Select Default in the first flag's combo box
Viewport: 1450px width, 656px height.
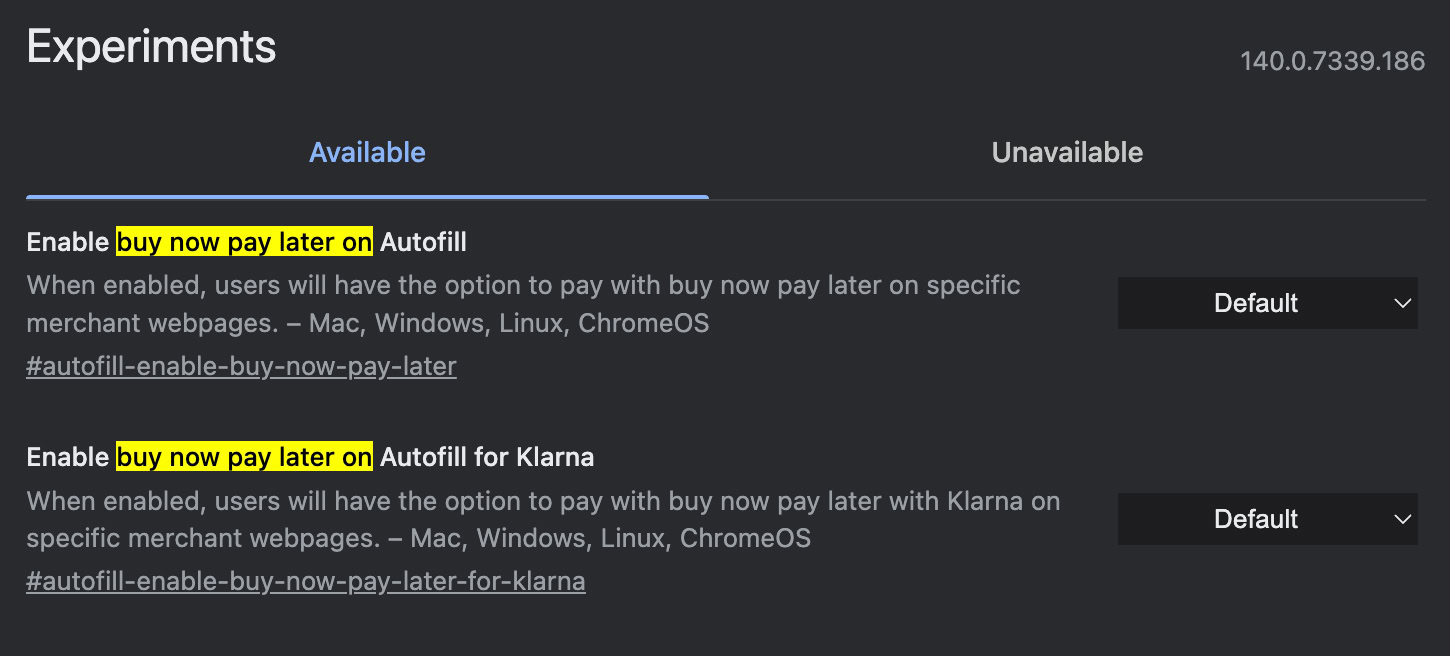1255,303
